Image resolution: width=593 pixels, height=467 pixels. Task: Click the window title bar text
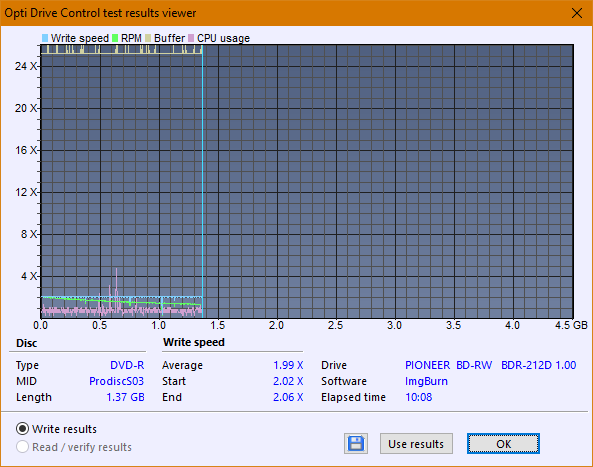(100, 13)
